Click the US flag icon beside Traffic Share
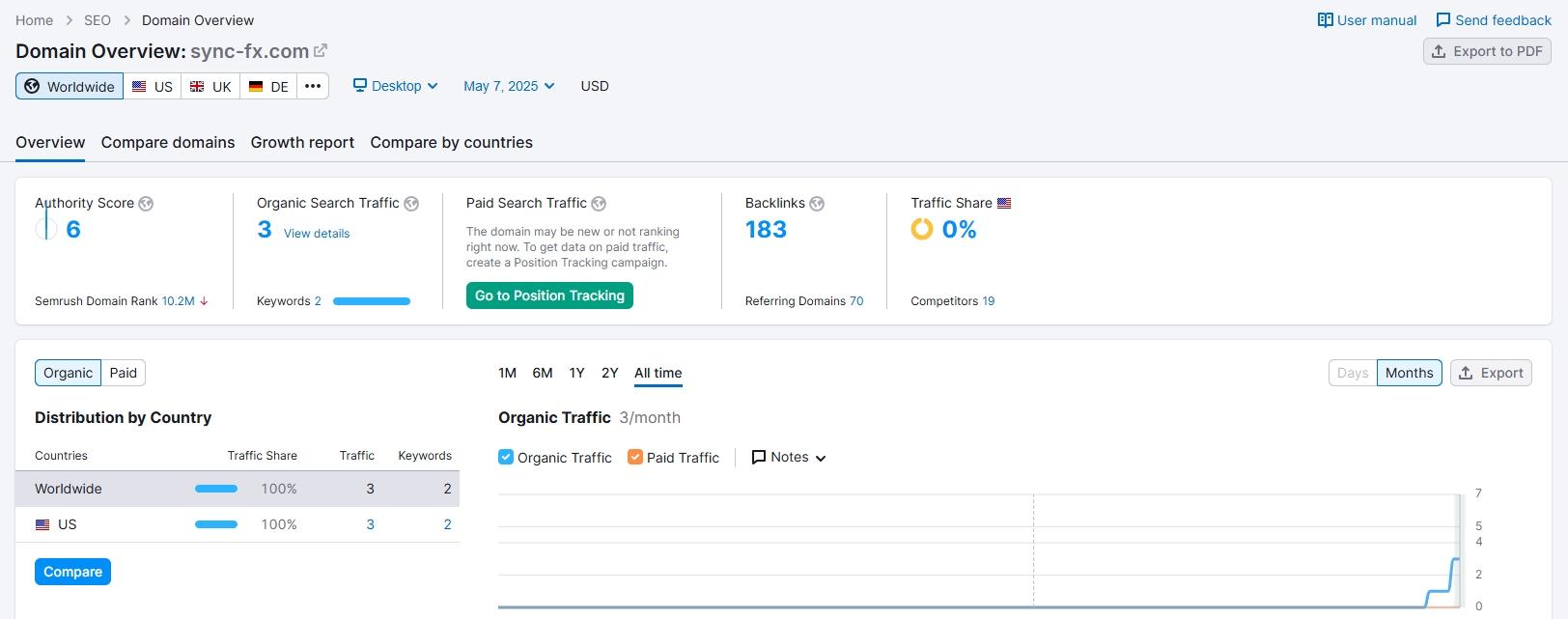Viewport: 1568px width, 619px height. (1004, 204)
